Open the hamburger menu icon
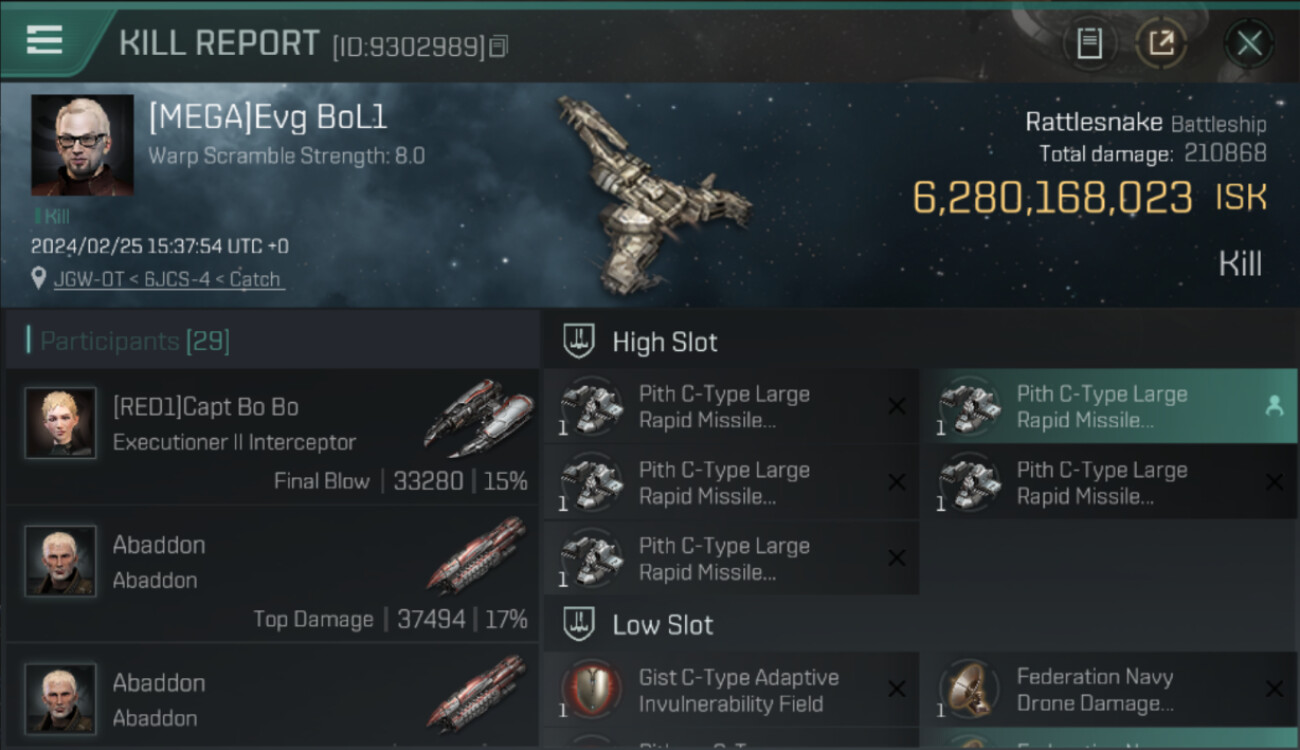The image size is (1300, 750). [44, 40]
